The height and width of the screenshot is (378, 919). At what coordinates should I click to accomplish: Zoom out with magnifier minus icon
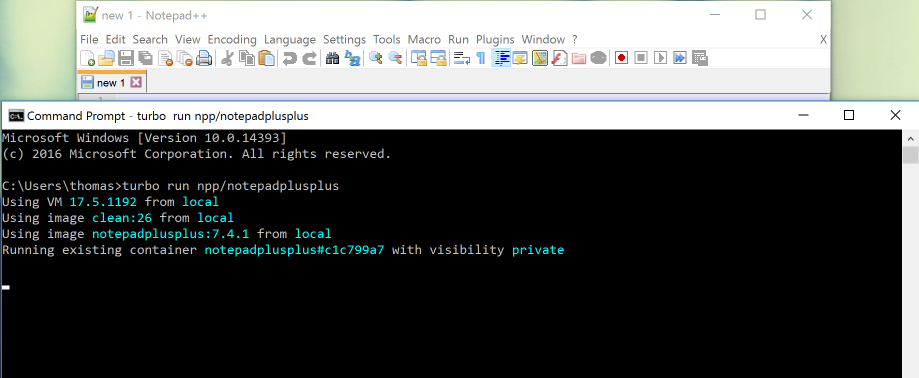pyautogui.click(x=396, y=58)
